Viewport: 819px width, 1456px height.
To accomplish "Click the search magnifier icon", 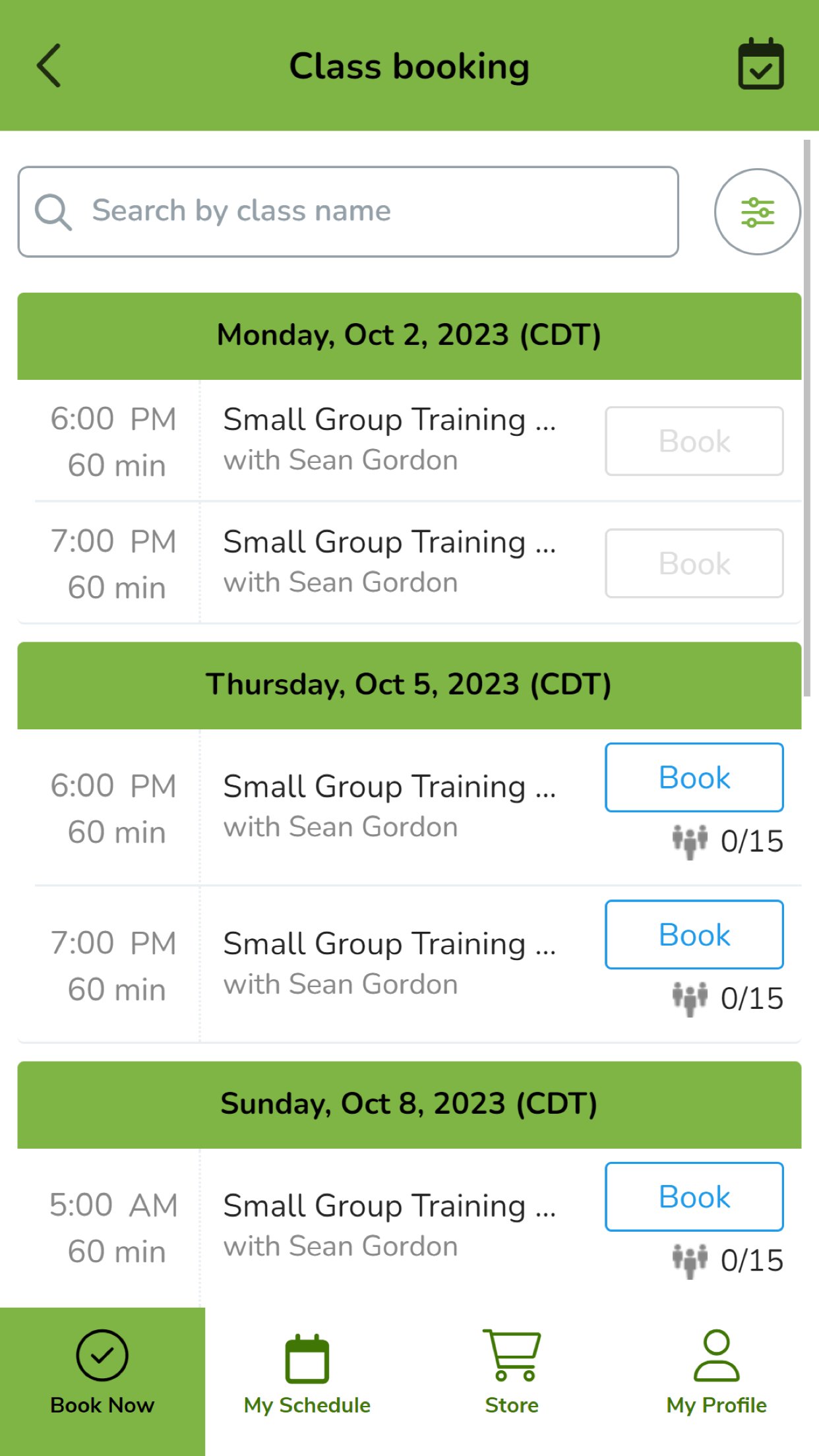I will pos(53,212).
